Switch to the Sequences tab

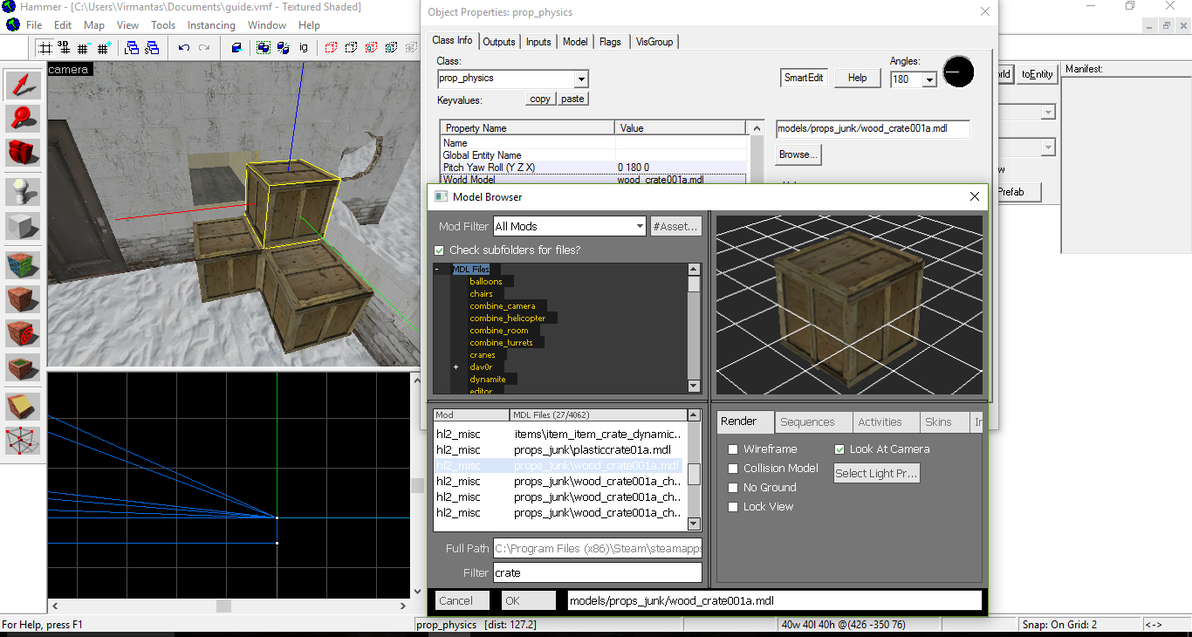[806, 422]
